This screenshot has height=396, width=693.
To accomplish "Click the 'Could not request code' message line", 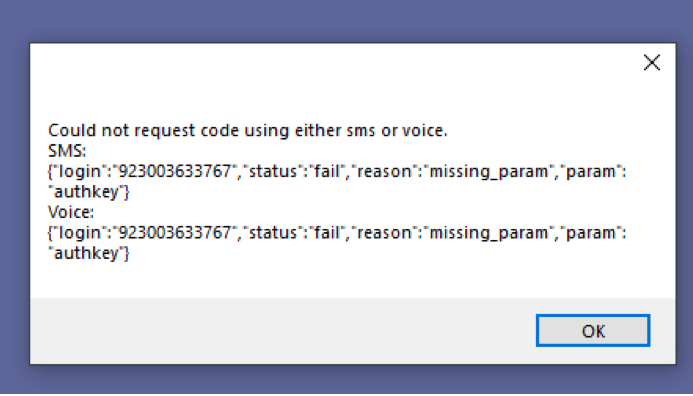I will (x=248, y=130).
